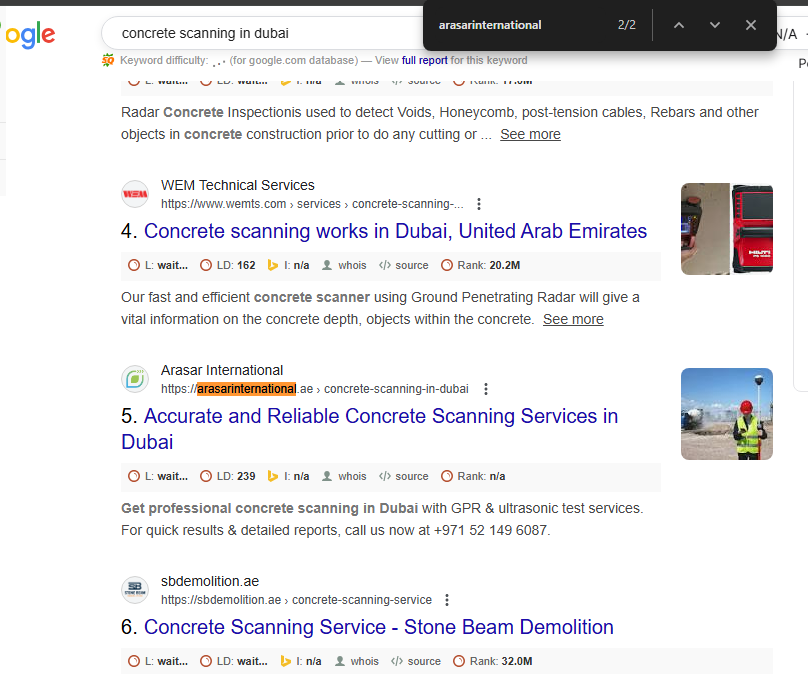
Task: Click the sbdemolition.ae site favicon
Action: coord(135,590)
